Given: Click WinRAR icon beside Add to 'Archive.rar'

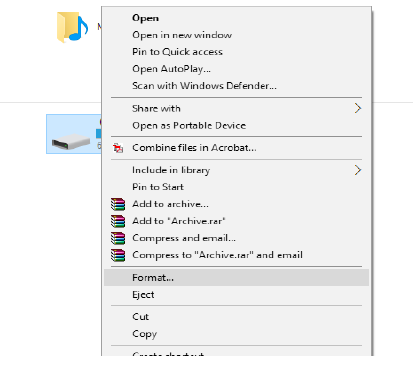Looking at the screenshot, I should click(x=118, y=221).
